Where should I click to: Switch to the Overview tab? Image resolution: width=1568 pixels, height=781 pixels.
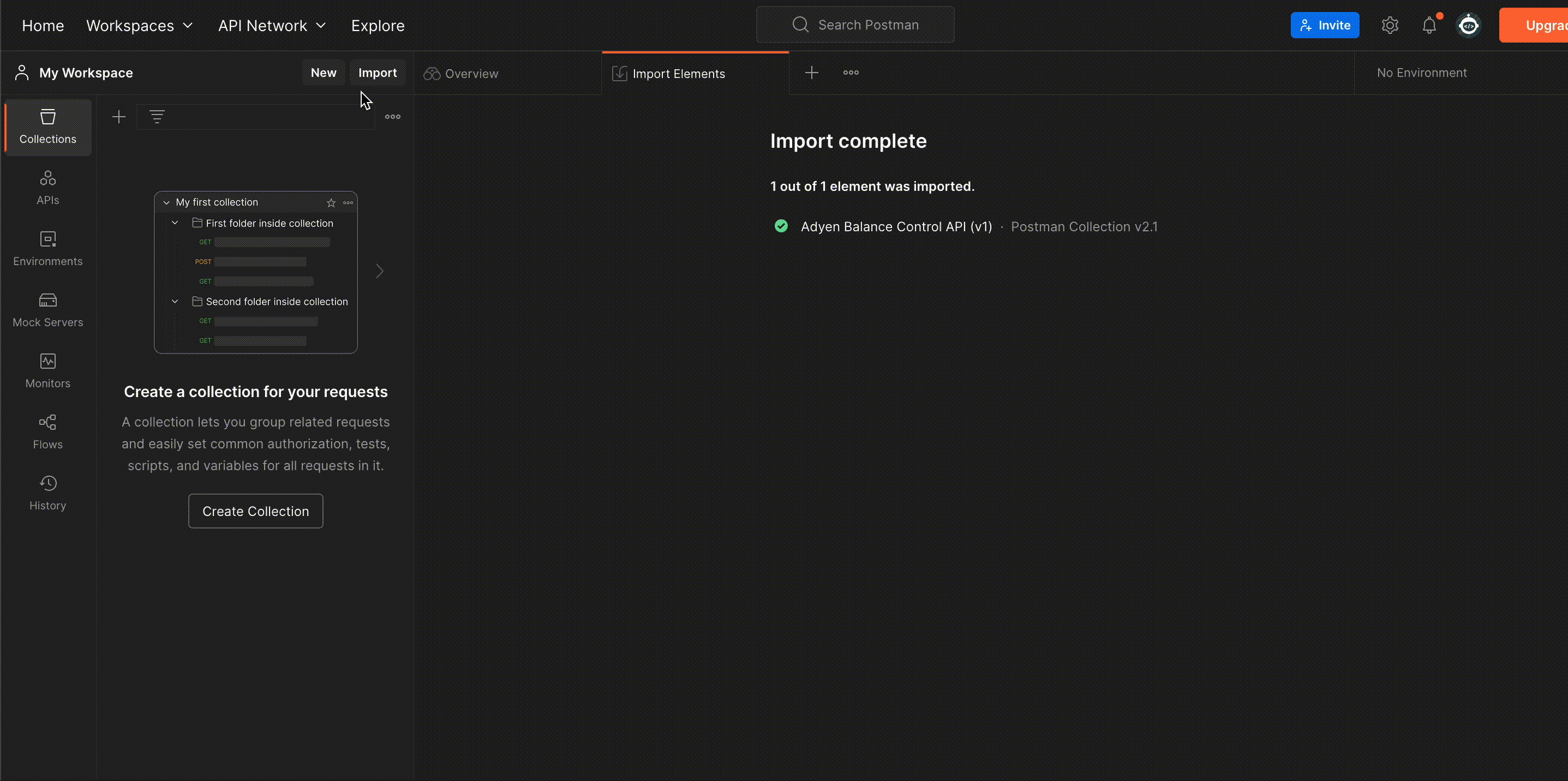click(x=471, y=73)
